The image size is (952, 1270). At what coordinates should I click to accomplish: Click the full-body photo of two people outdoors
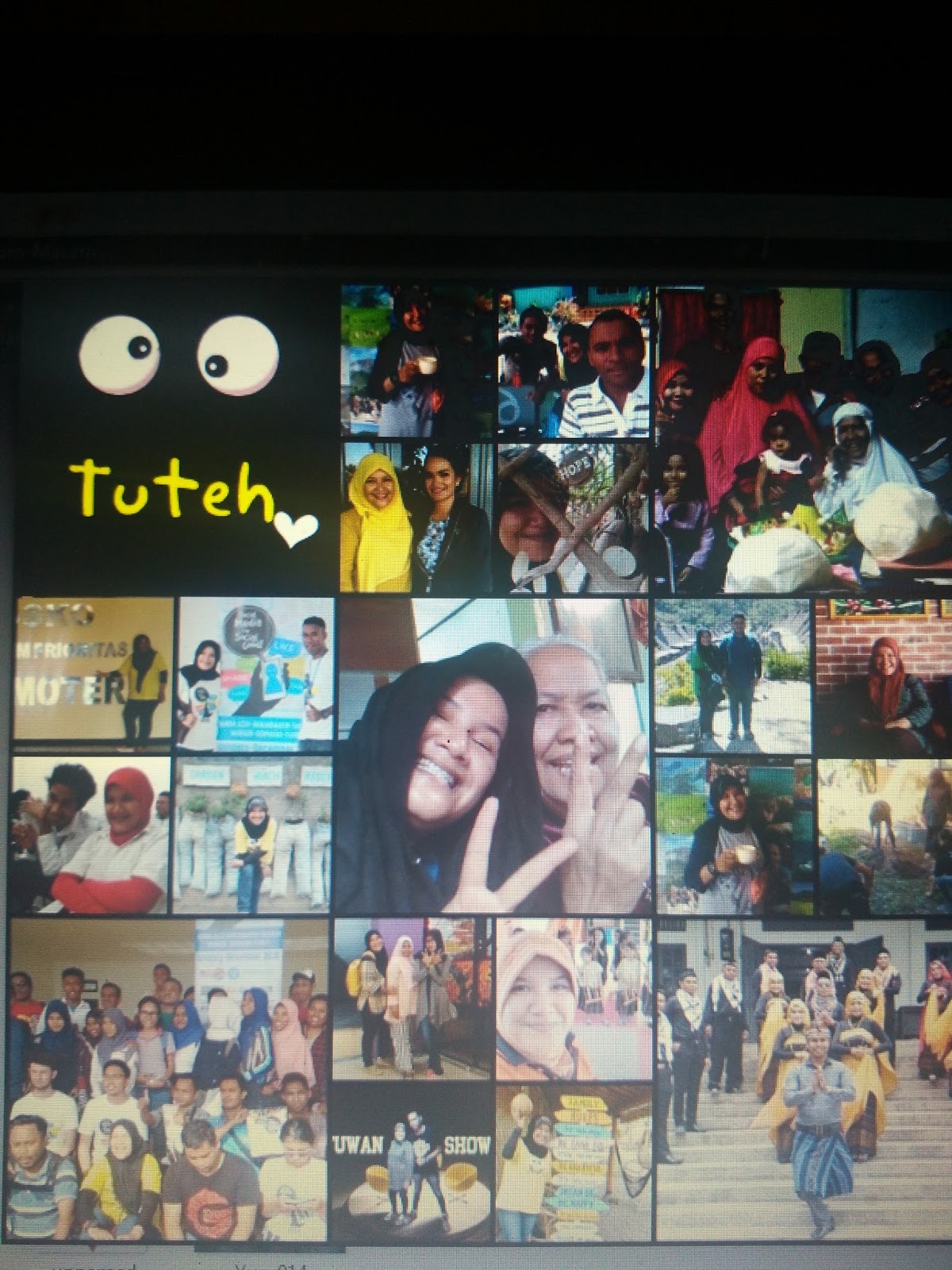click(732, 675)
